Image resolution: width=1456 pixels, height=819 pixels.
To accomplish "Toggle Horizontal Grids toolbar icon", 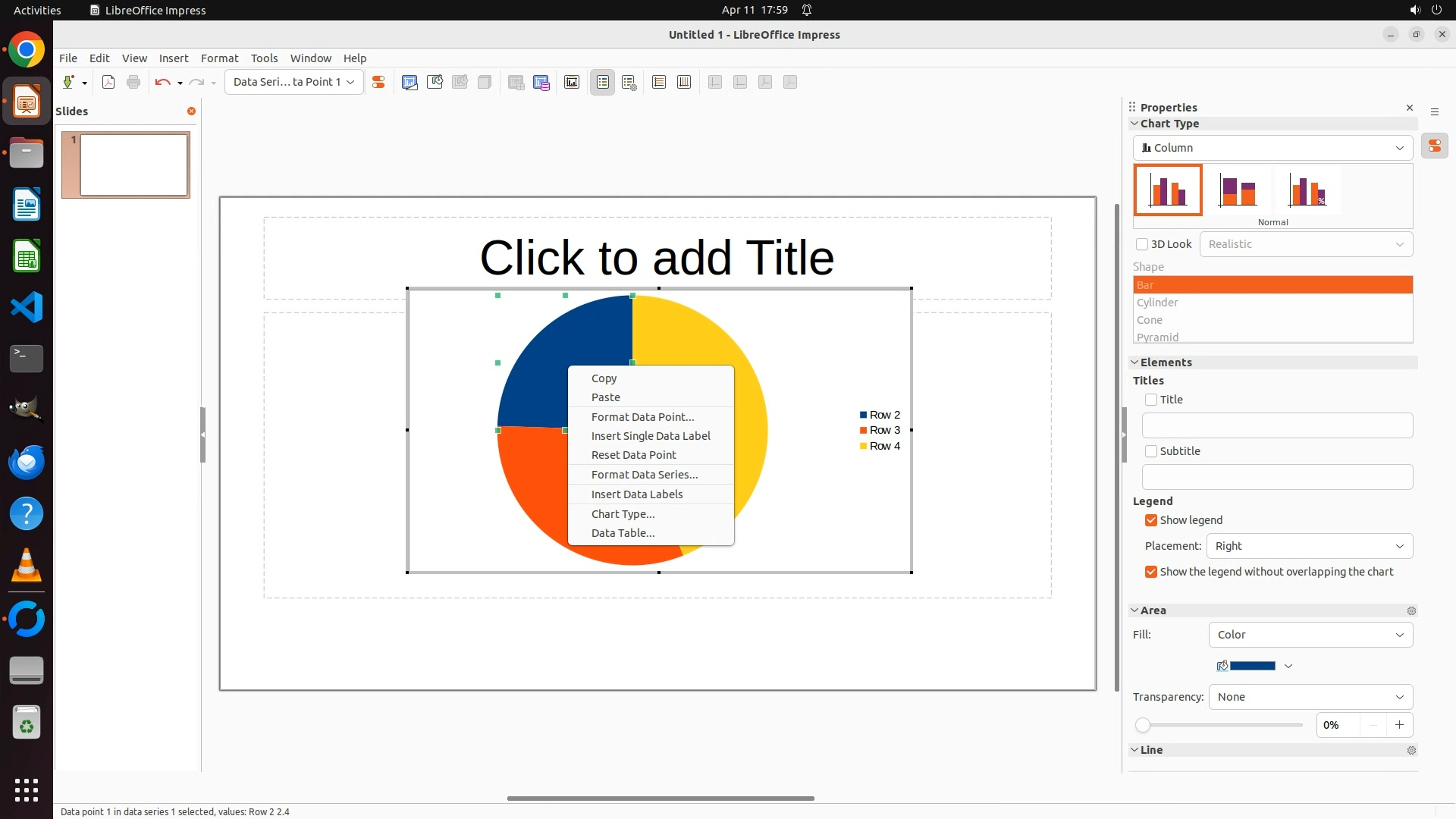I will click(x=659, y=82).
